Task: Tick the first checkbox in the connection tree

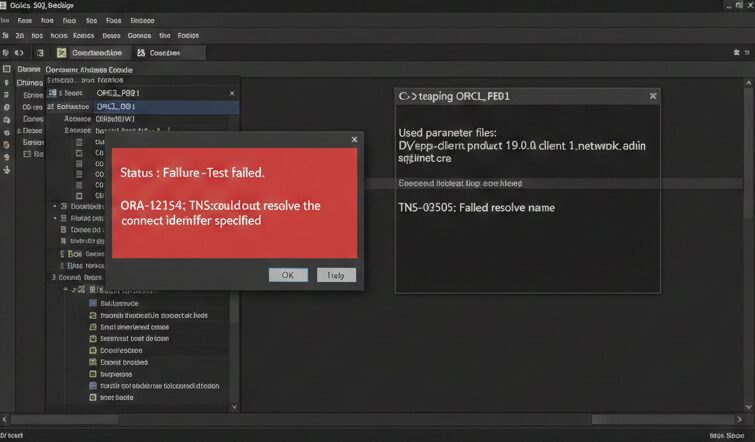Action: 80,143
